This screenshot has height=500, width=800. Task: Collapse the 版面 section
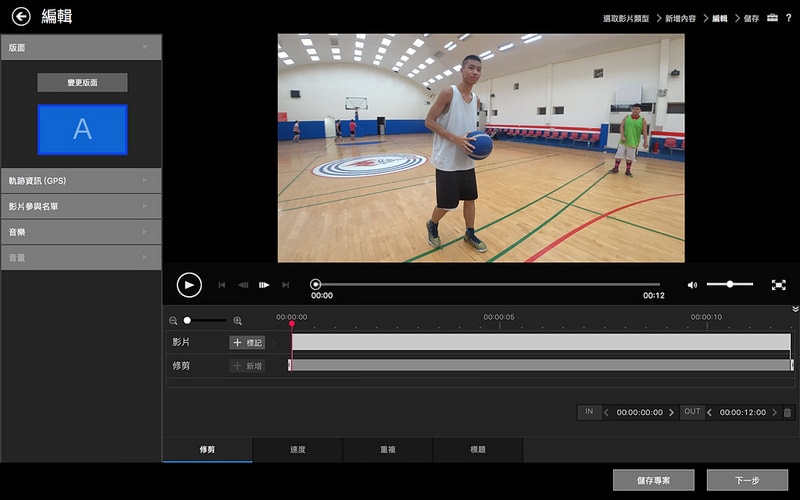(x=80, y=46)
